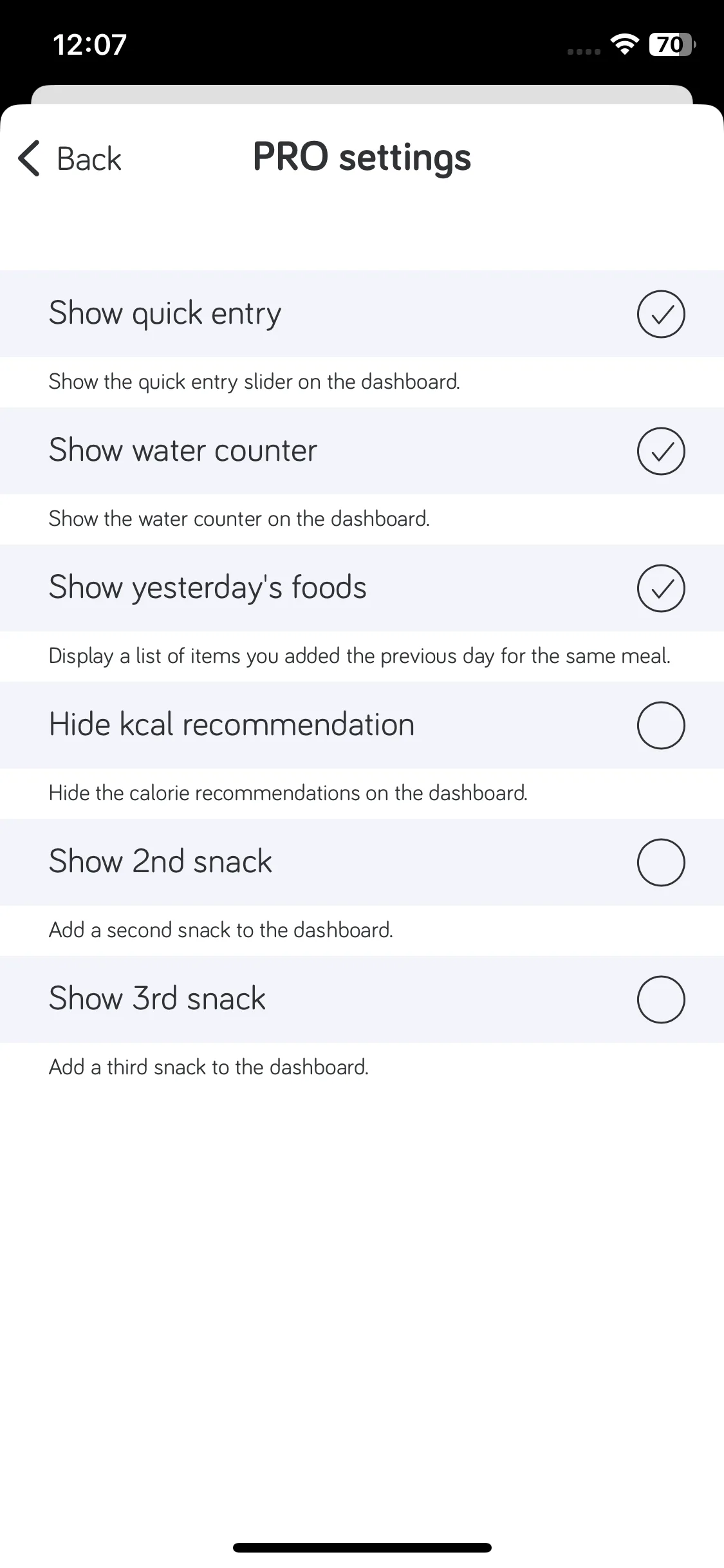Tap the battery indicator showing 70
724x1568 pixels.
(x=672, y=44)
